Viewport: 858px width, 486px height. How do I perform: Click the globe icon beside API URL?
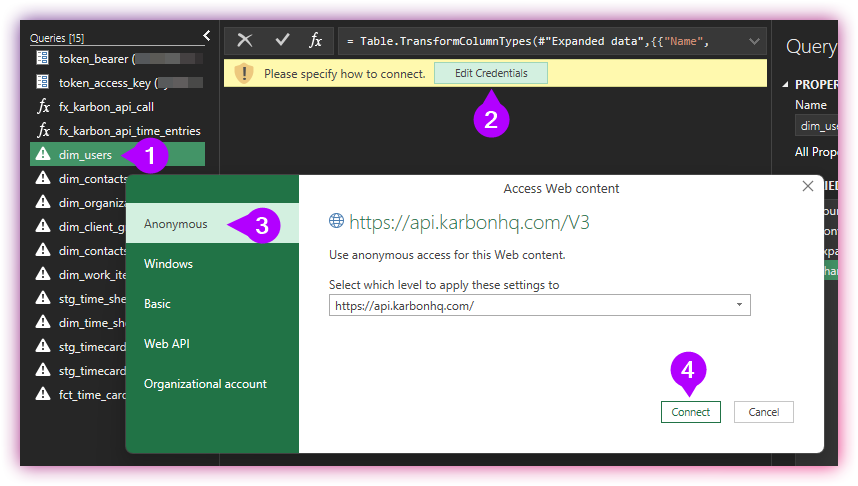click(x=336, y=221)
